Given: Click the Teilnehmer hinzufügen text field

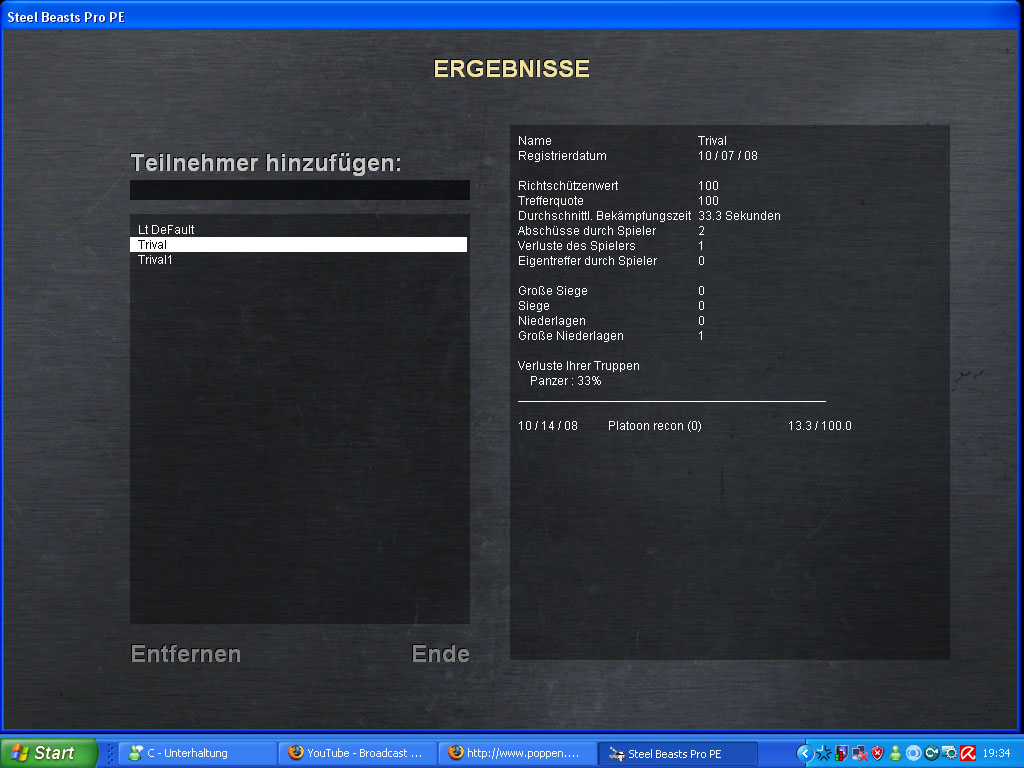Looking at the screenshot, I should pos(299,190).
